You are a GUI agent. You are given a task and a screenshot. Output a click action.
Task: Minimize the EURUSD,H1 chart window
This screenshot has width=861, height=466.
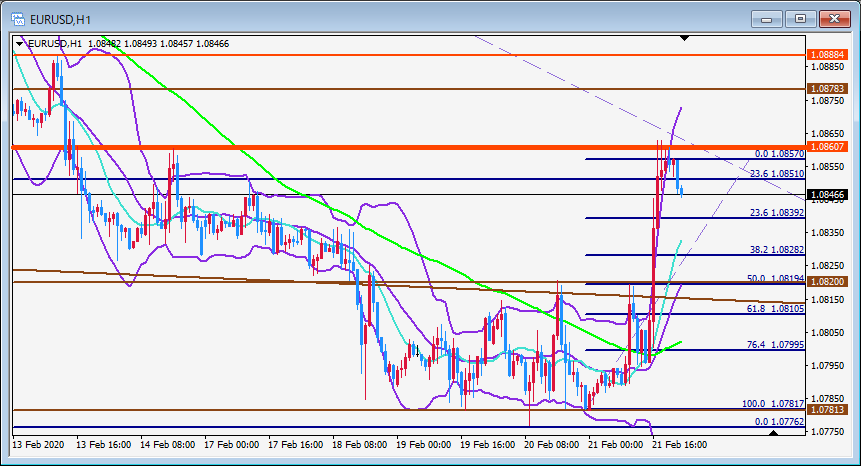767,19
